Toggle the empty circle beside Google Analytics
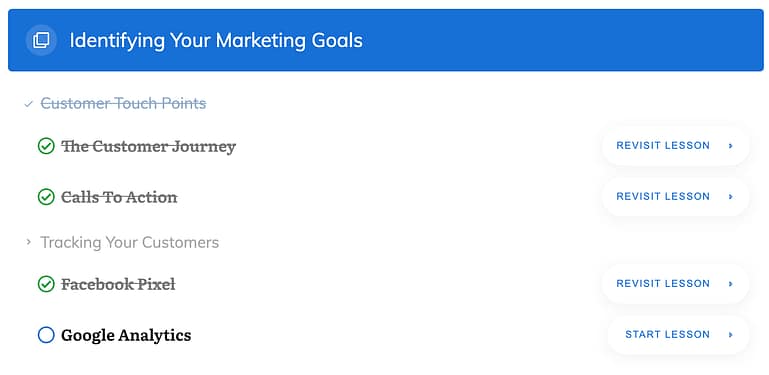This screenshot has height=375, width=769. click(46, 335)
